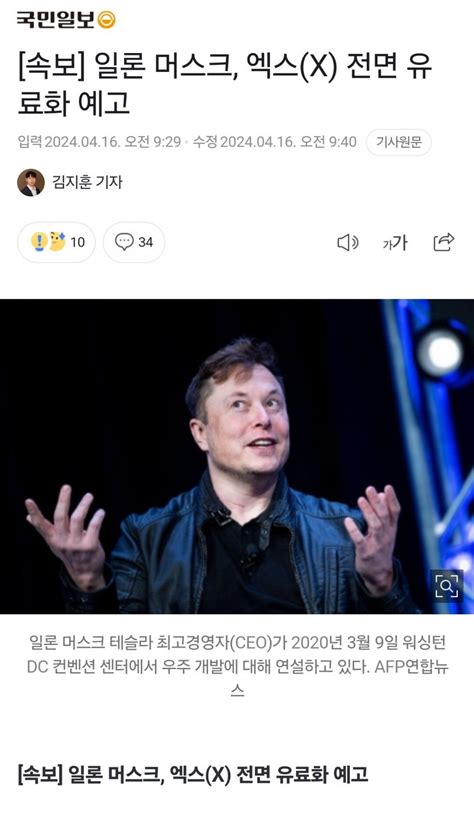Select the photo caption mentioning 워싱턴 DC 컨벤션 센터

(237, 667)
